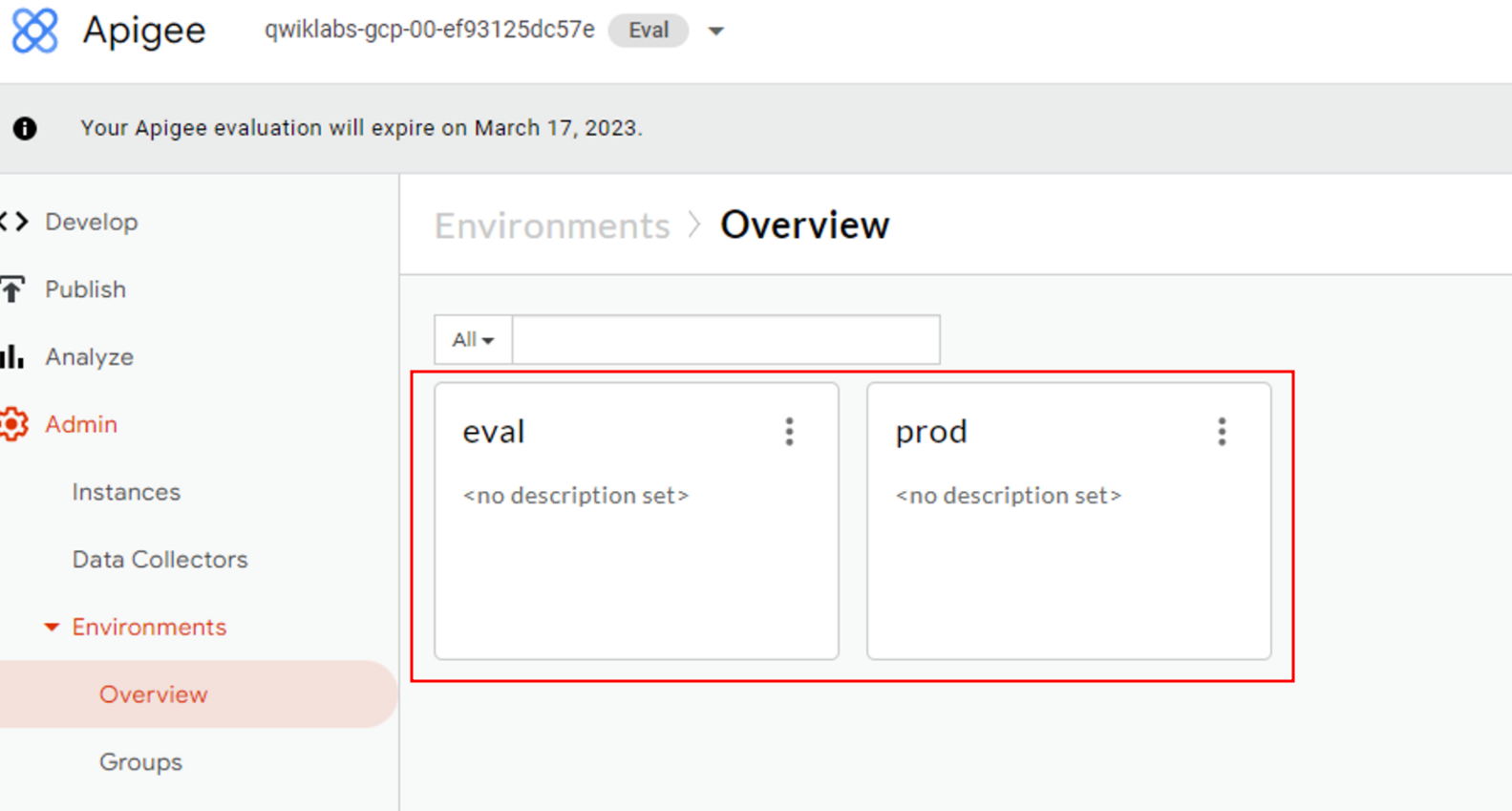The image size is (1512, 811).
Task: Click the info icon in expiration banner
Action: (25, 128)
